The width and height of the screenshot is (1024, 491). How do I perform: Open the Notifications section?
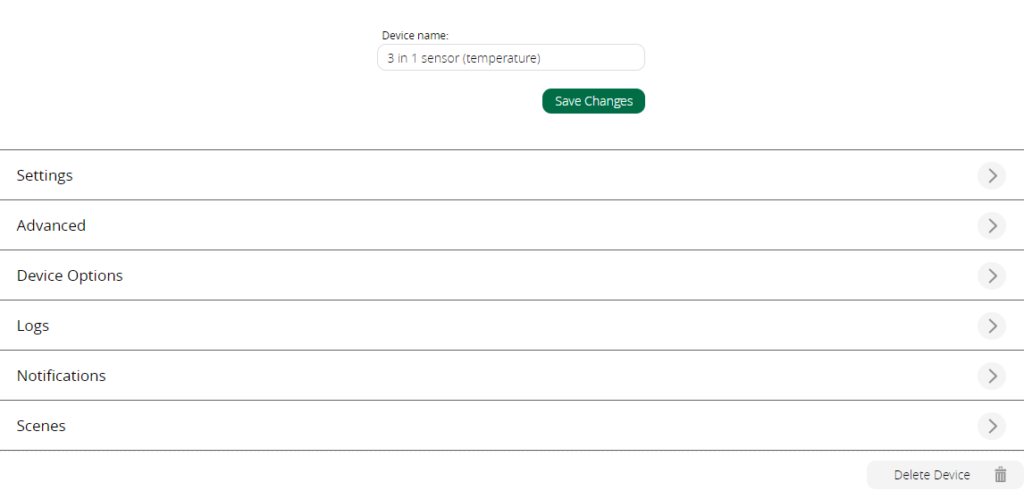(512, 375)
